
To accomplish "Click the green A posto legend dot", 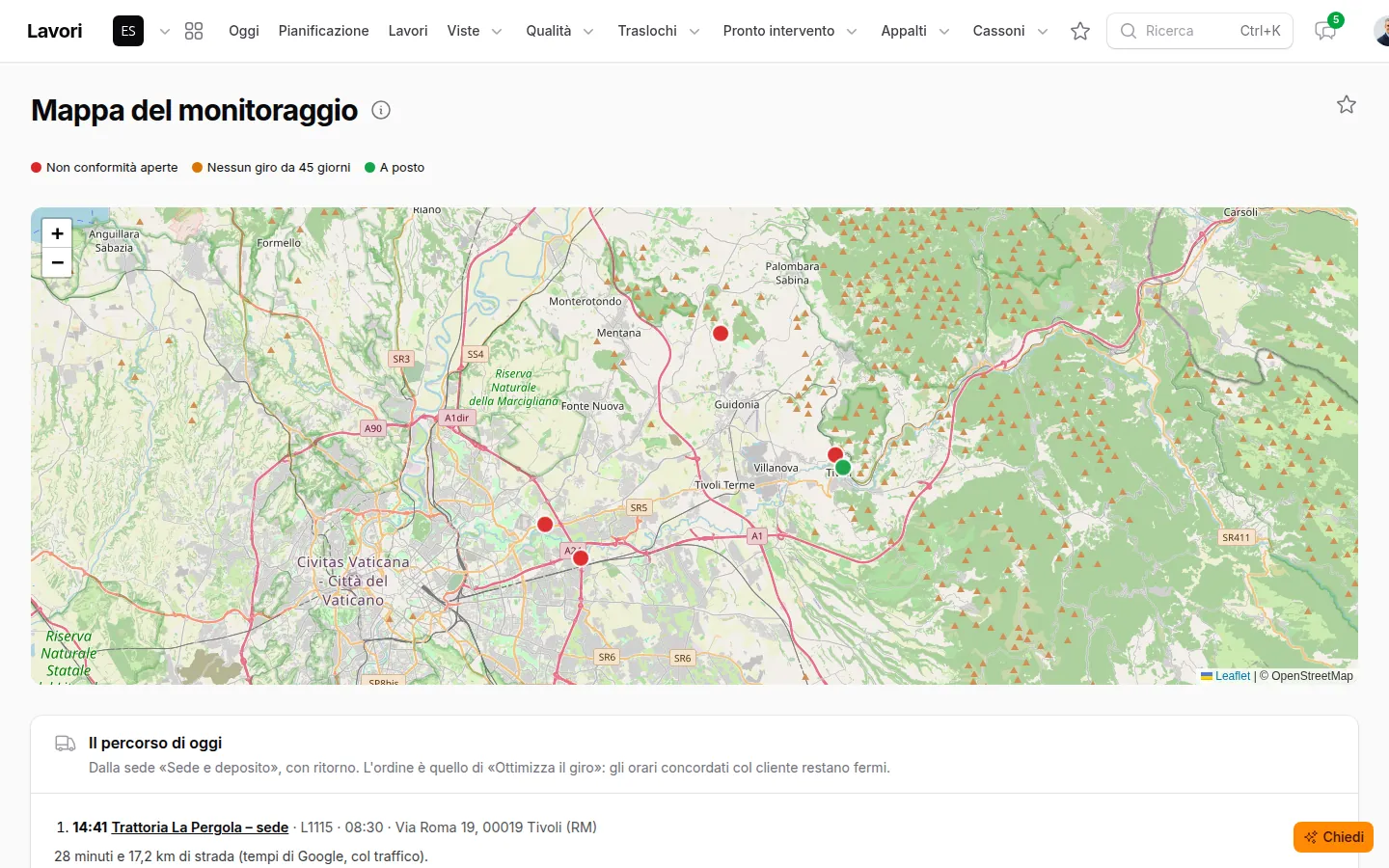I will pos(369,168).
